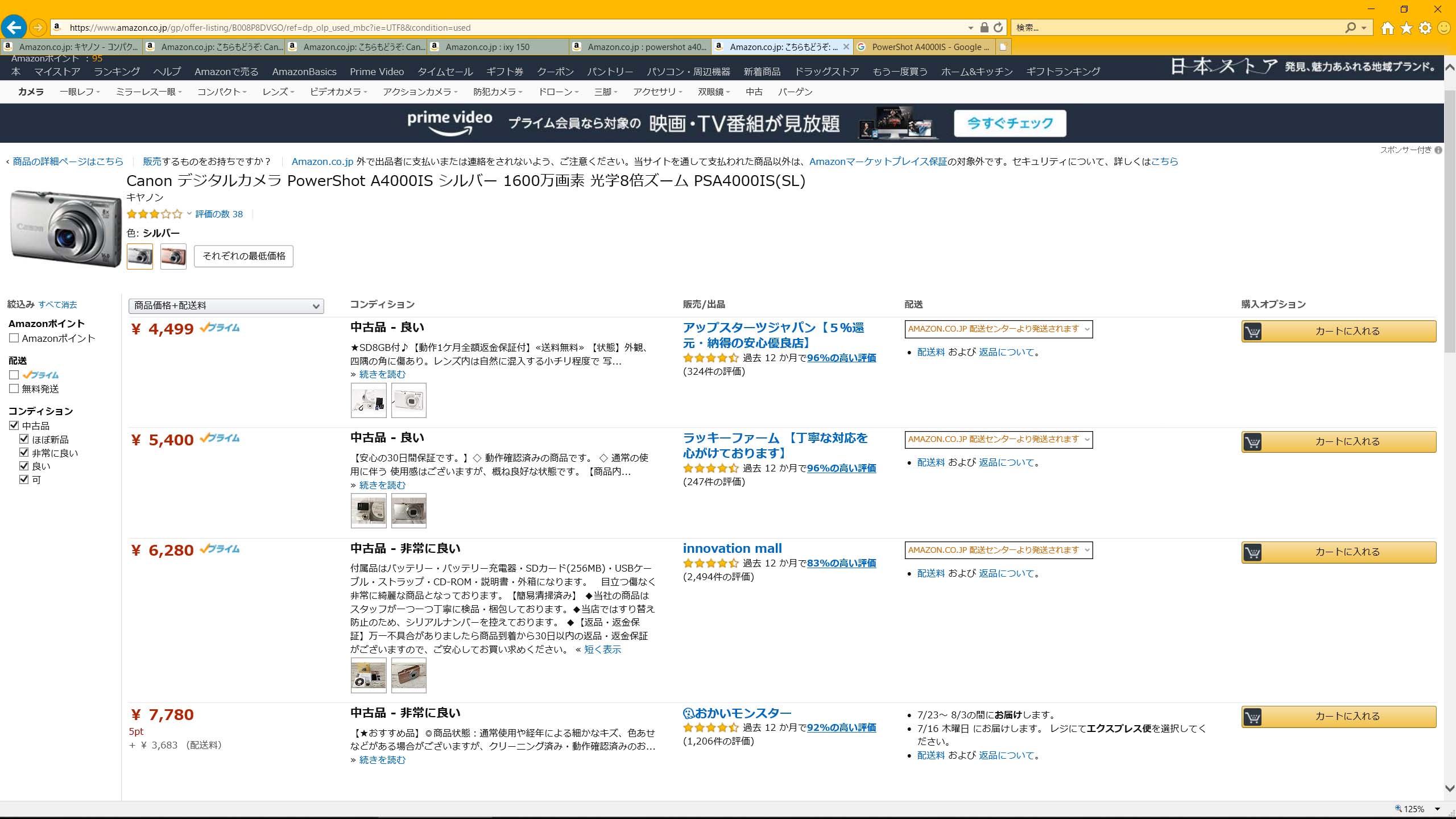Click the 今すぐチェック banner button

coord(1010,123)
